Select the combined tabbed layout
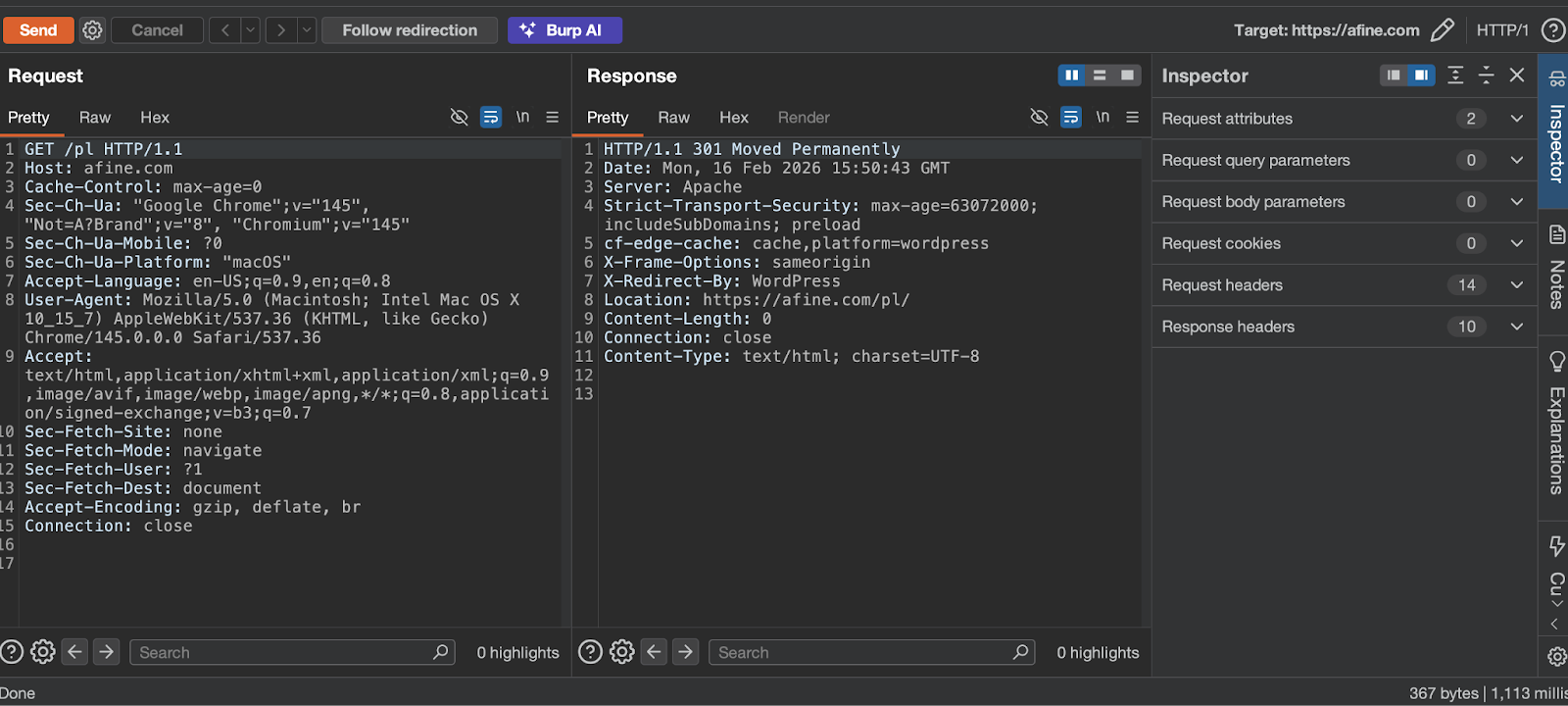Viewport: 1568px width, 706px height. coord(1127,76)
